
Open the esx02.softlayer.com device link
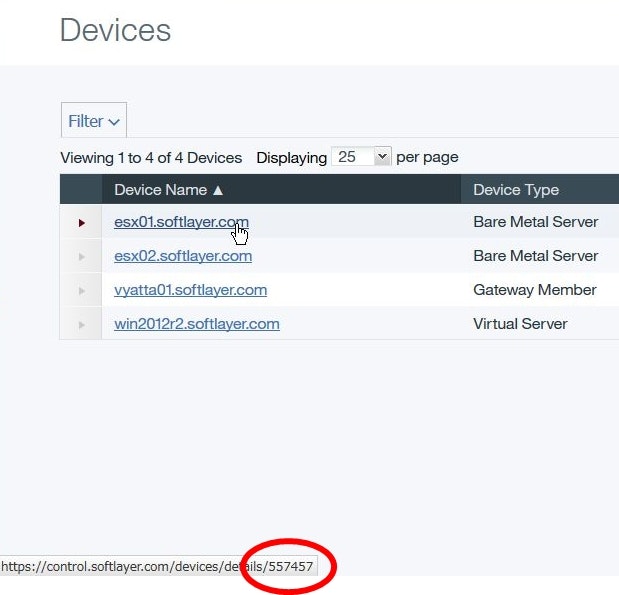point(183,256)
